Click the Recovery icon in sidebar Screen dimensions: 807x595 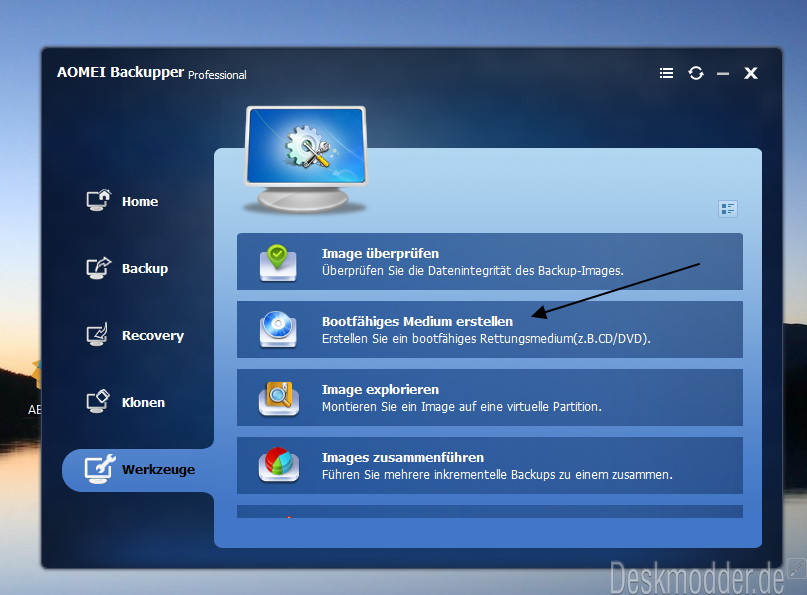(x=97, y=335)
